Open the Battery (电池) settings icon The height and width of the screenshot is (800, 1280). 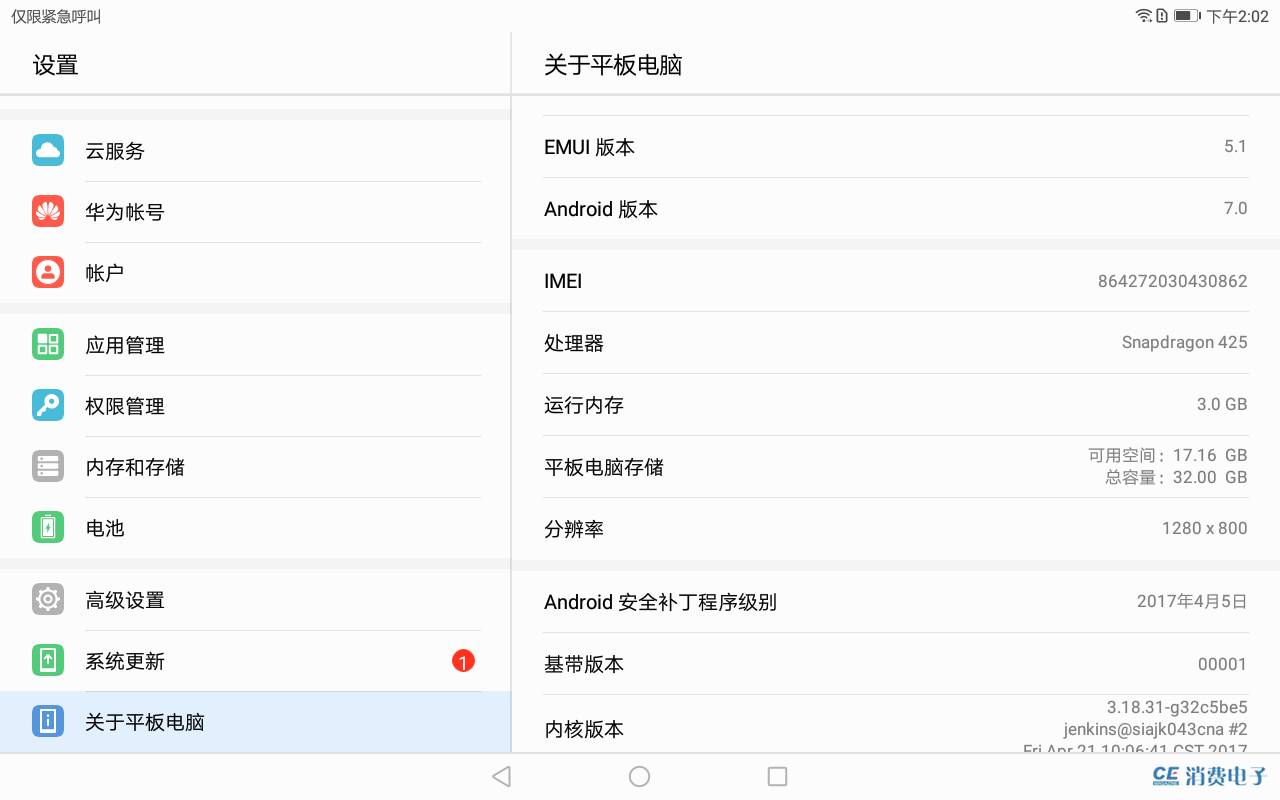[x=47, y=527]
